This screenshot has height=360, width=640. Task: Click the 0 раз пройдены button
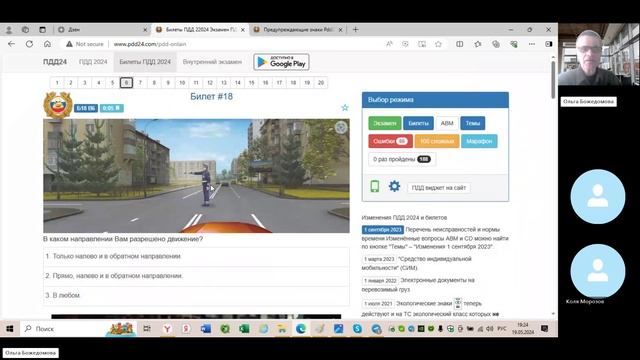pos(402,159)
